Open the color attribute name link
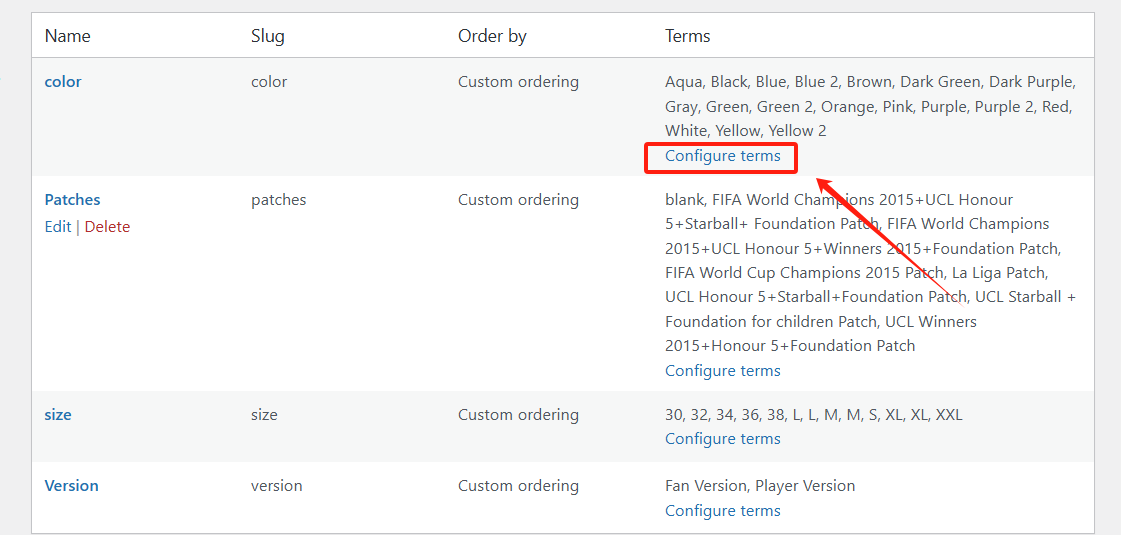 coord(63,82)
